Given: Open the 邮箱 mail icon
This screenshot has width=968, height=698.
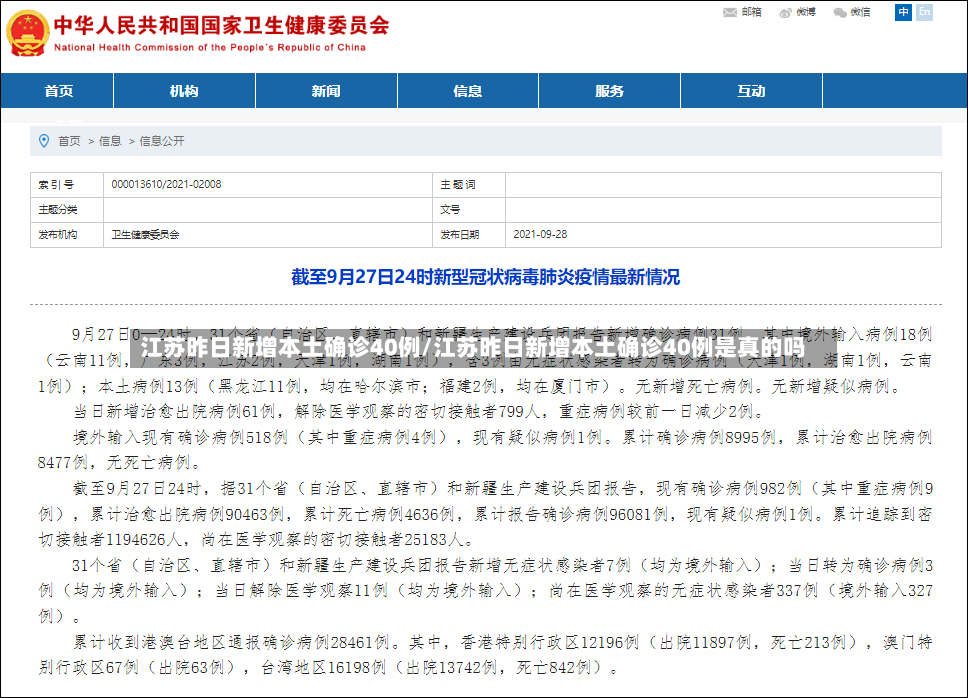Looking at the screenshot, I should pos(730,12).
